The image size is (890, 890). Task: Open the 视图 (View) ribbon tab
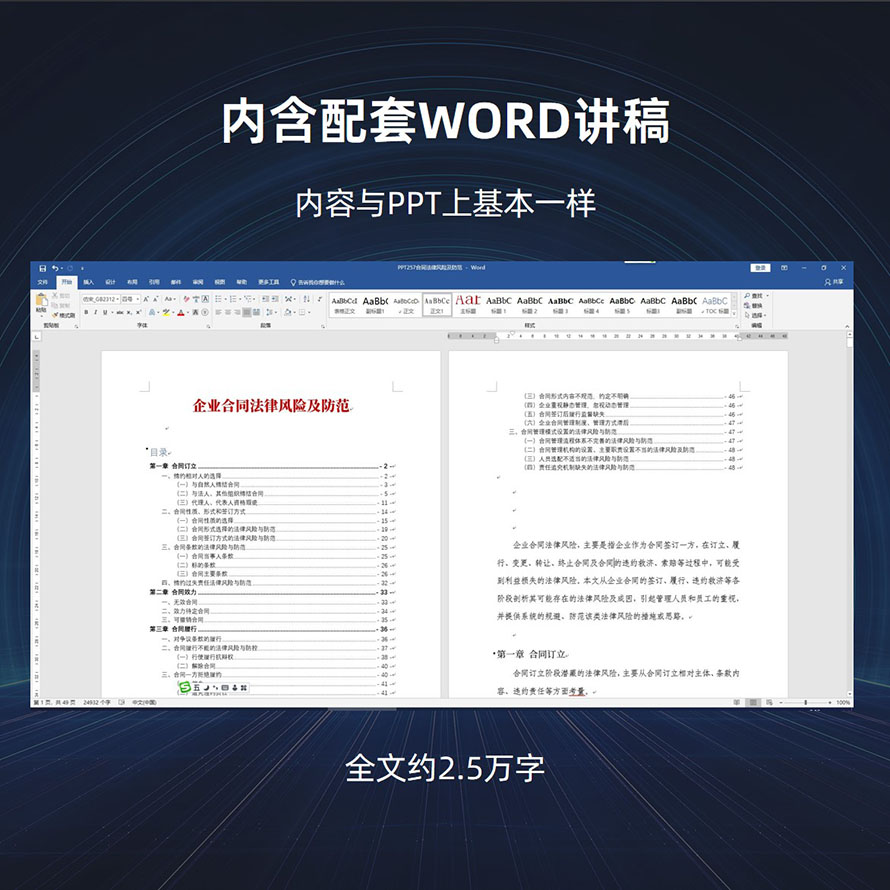click(x=220, y=282)
